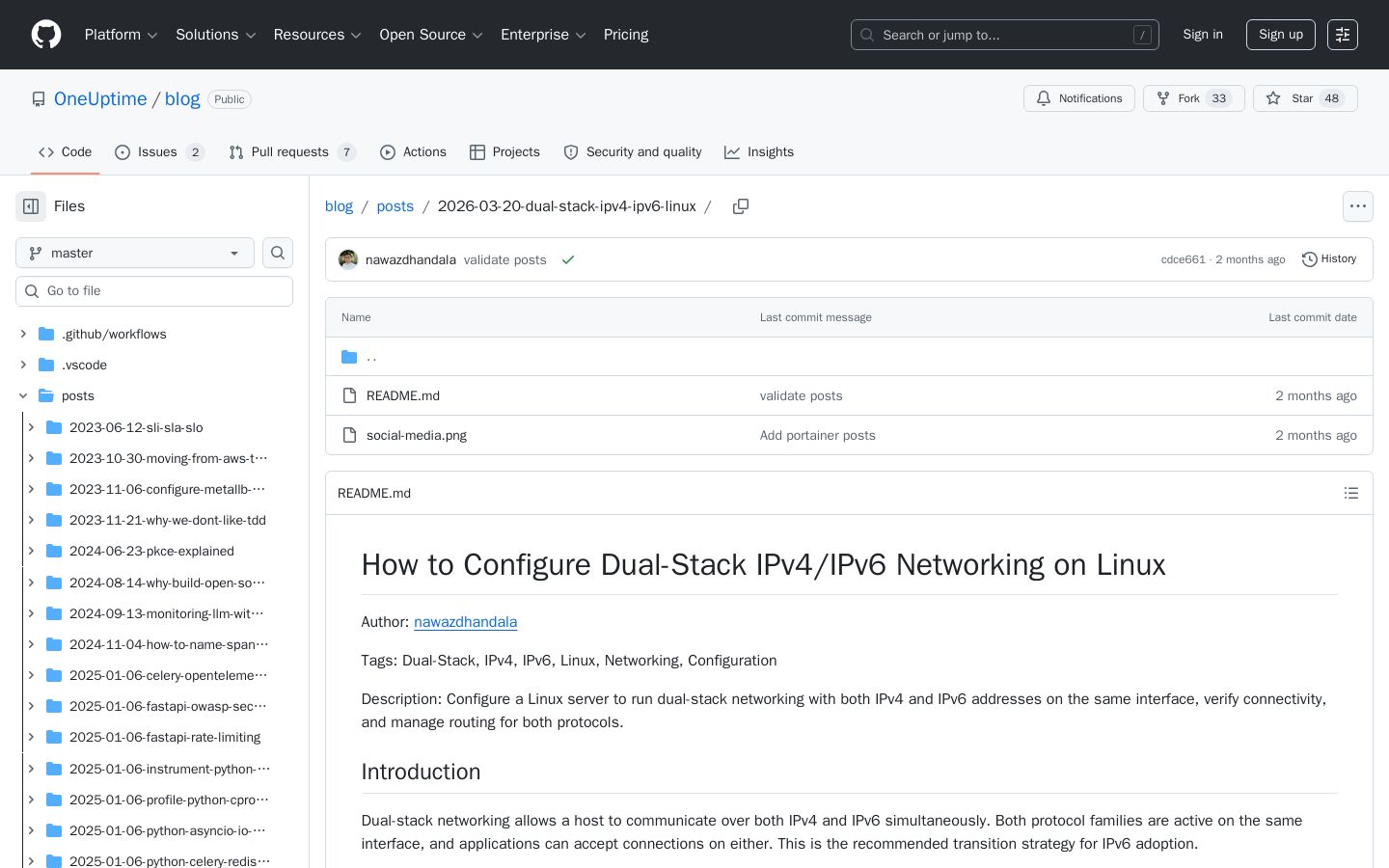This screenshot has height=868, width=1389.
Task: Click the command palette icon in header
Action: click(x=1343, y=35)
